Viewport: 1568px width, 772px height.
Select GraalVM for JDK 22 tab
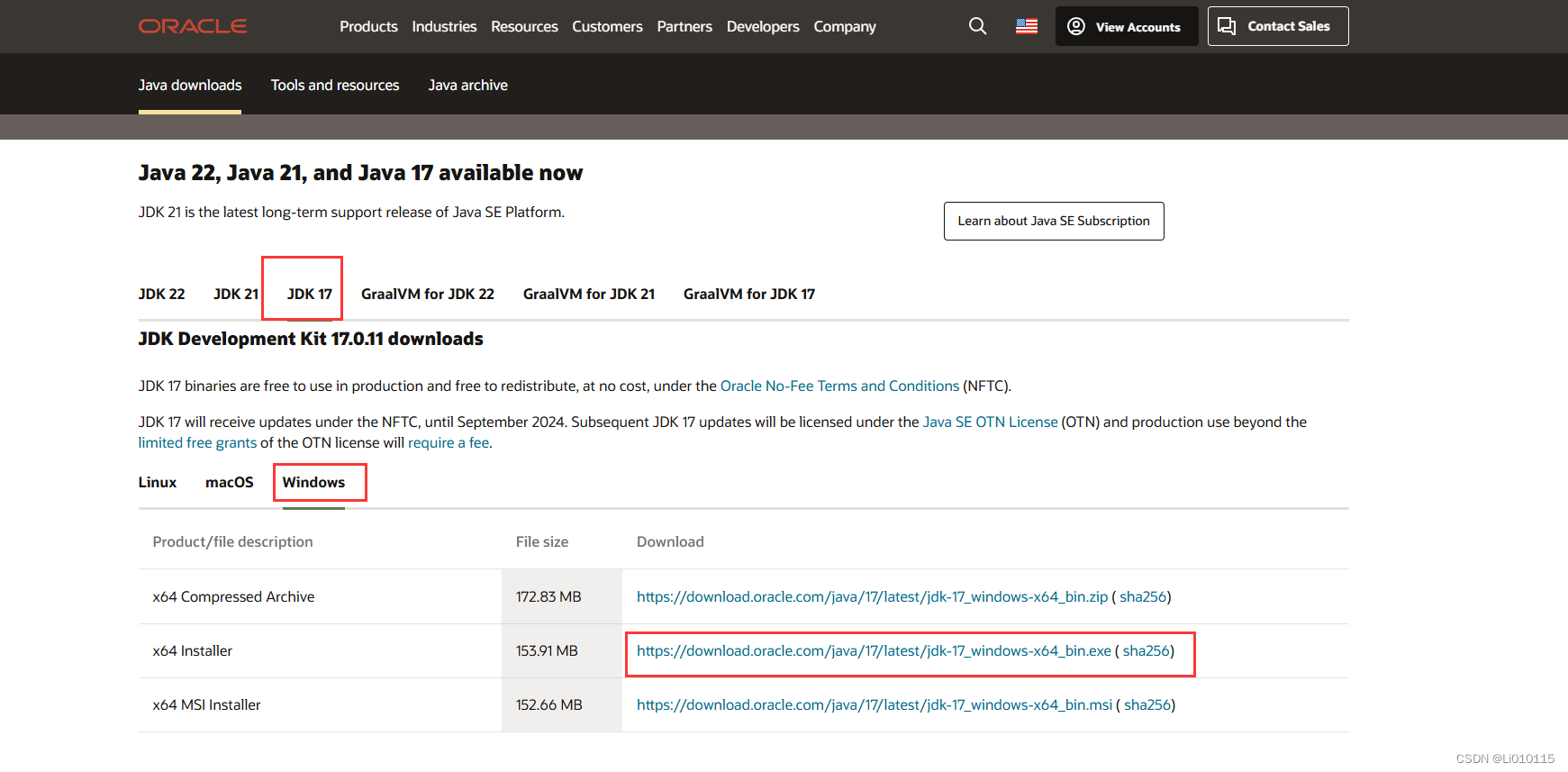[428, 294]
